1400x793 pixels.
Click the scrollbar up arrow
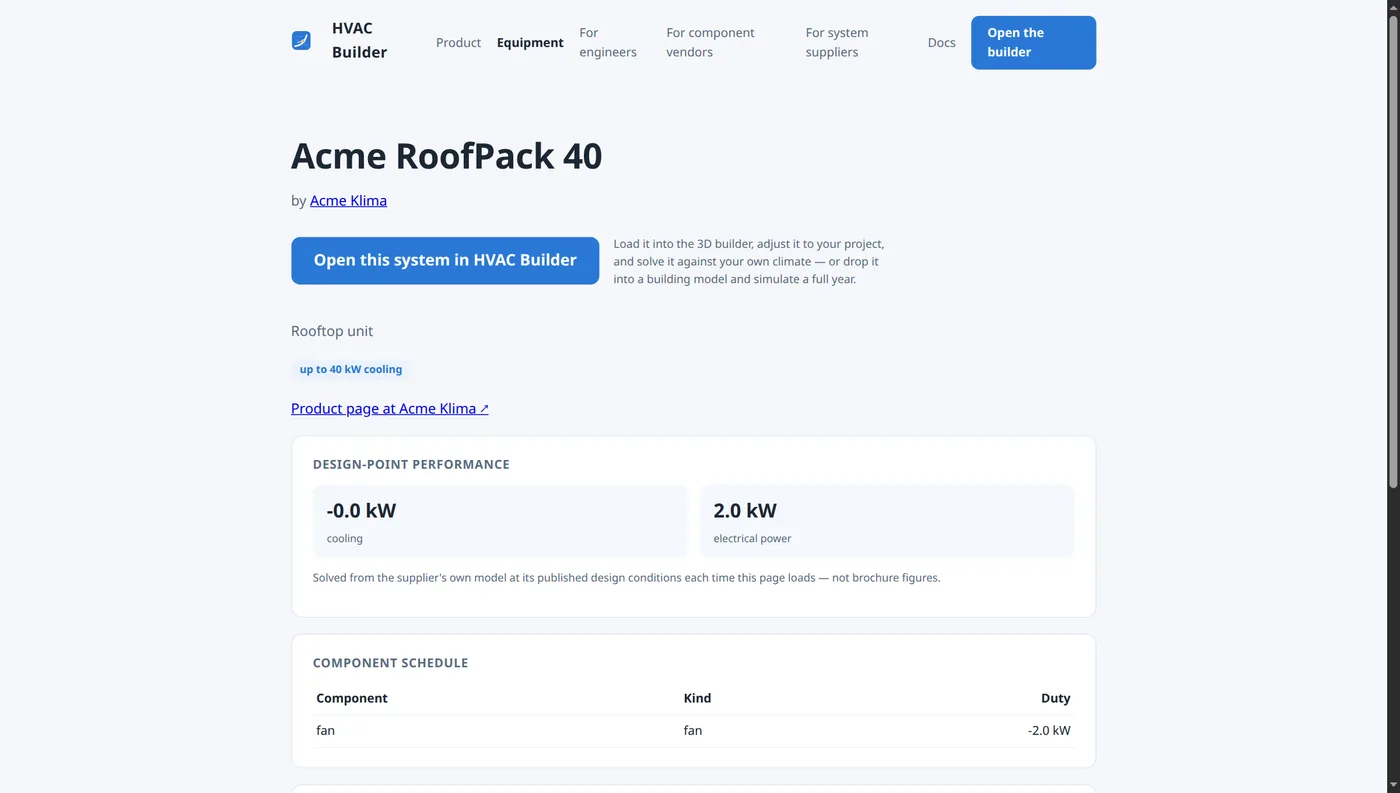[x=1392, y=7]
